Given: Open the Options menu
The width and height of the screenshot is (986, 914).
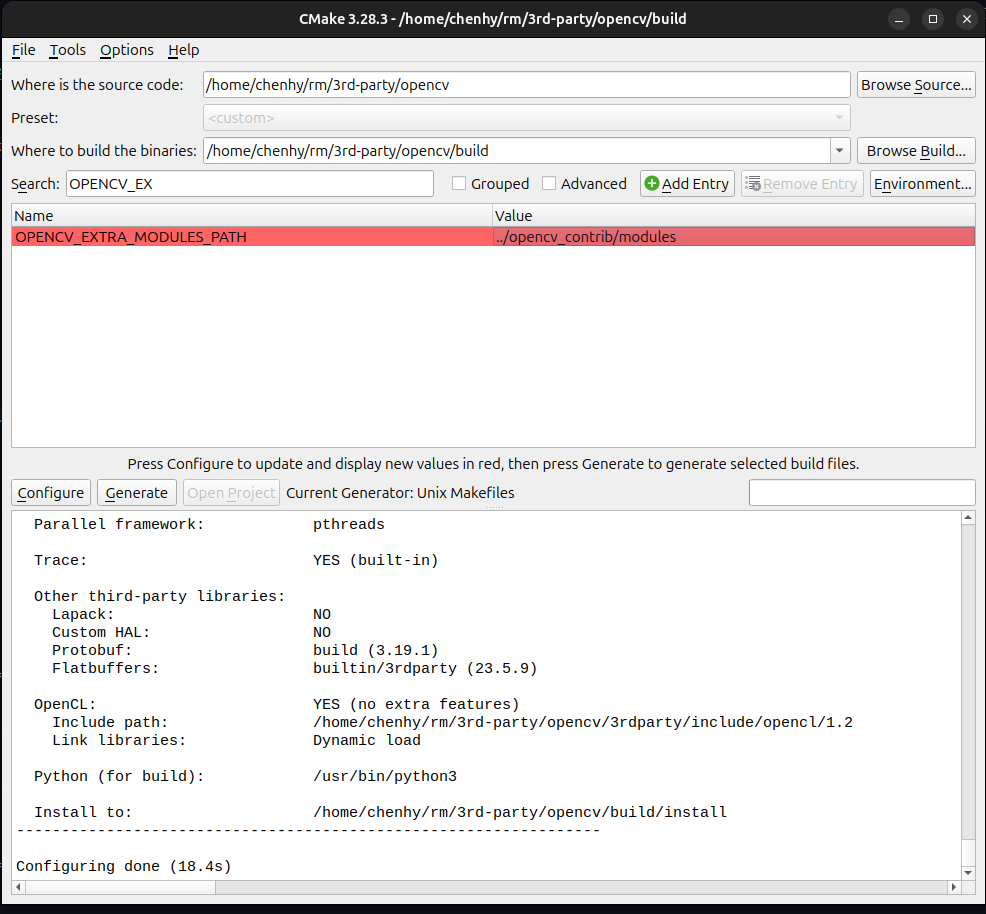Looking at the screenshot, I should click(x=126, y=50).
